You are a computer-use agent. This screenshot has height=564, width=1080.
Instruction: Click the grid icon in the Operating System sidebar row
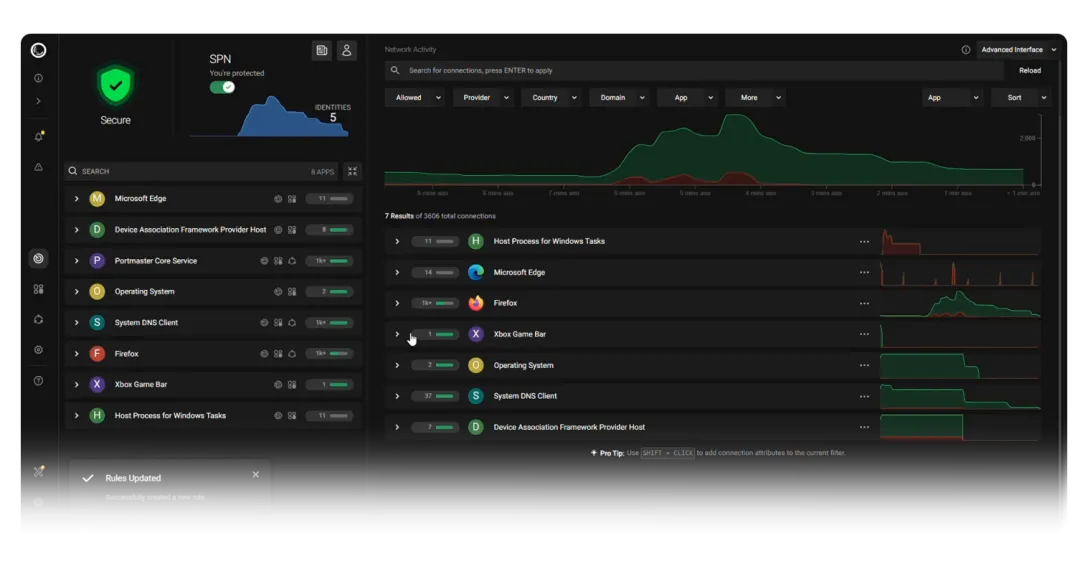coord(292,292)
